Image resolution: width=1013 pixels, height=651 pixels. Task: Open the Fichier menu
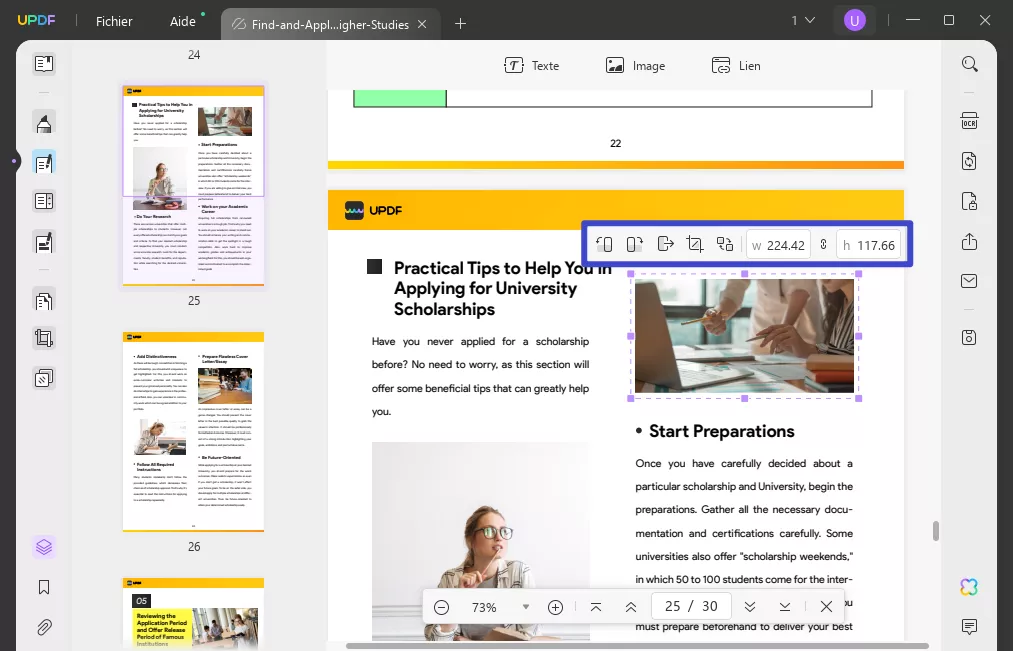pyautogui.click(x=114, y=20)
